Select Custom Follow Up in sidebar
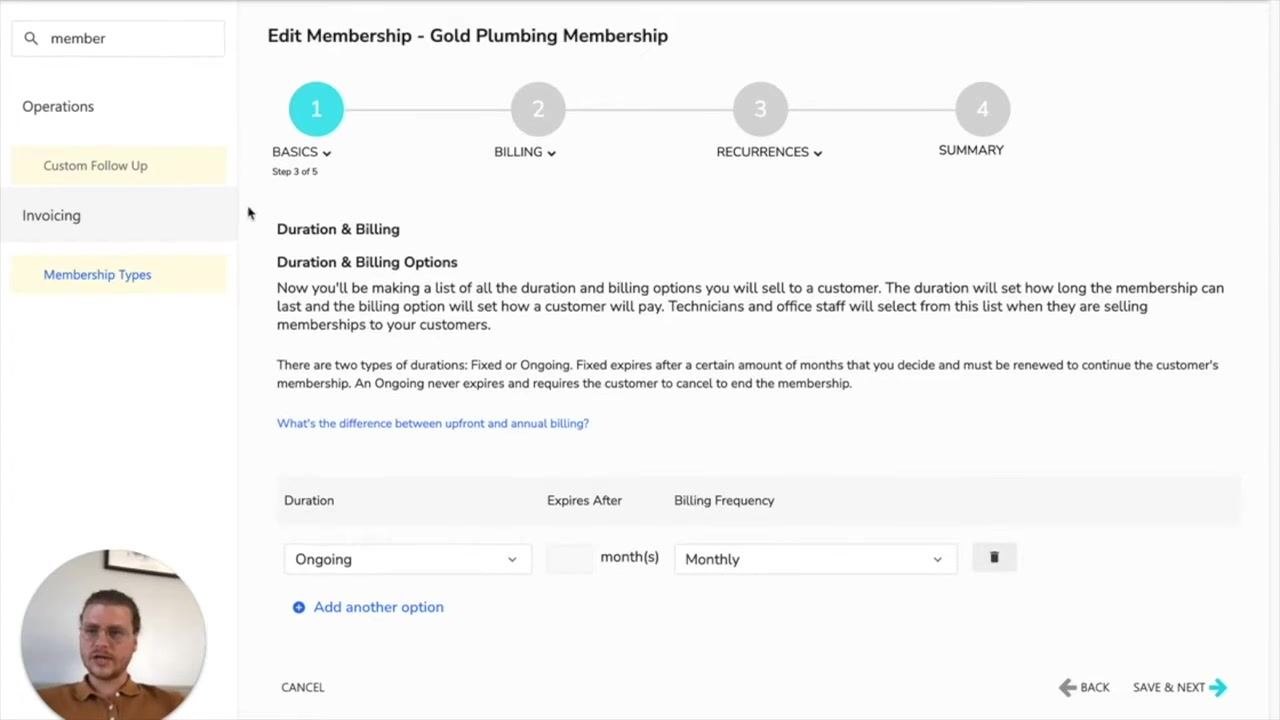The height and width of the screenshot is (720, 1280). (x=119, y=166)
